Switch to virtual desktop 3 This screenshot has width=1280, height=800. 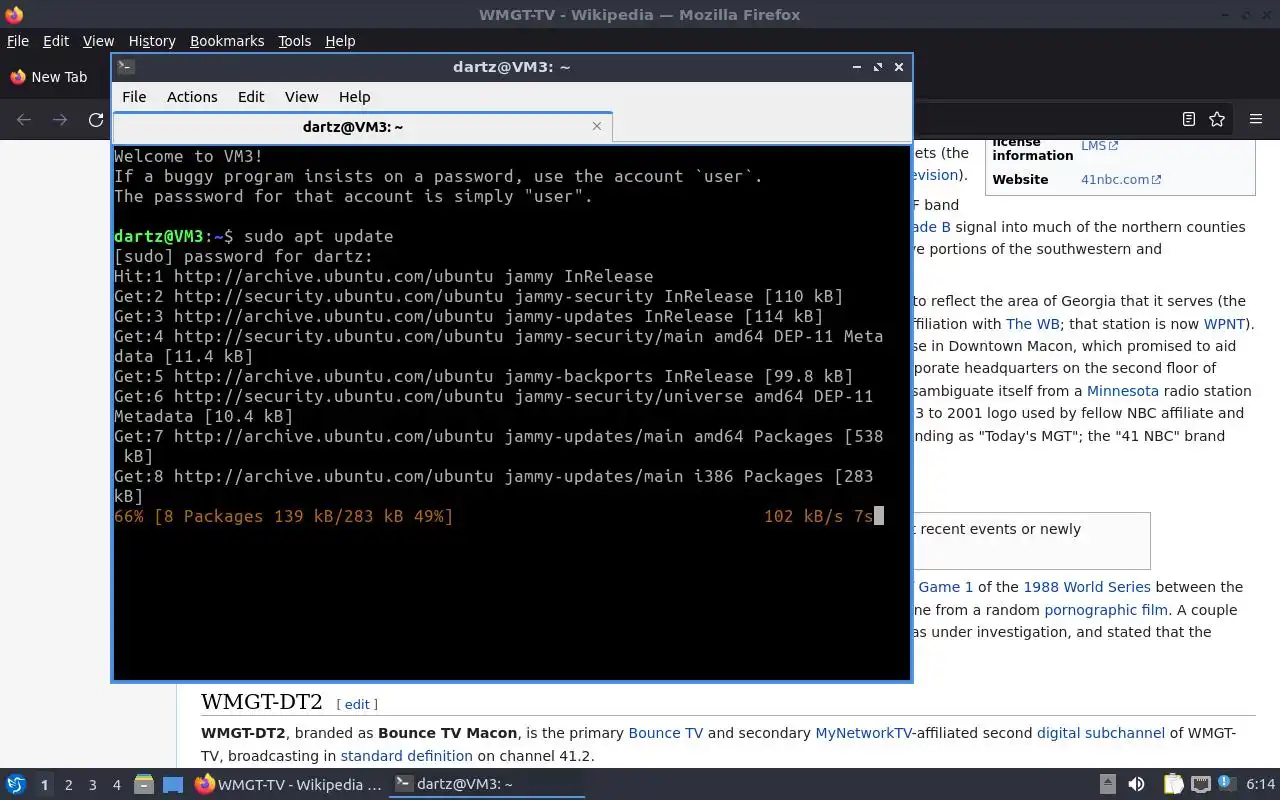[x=92, y=785]
